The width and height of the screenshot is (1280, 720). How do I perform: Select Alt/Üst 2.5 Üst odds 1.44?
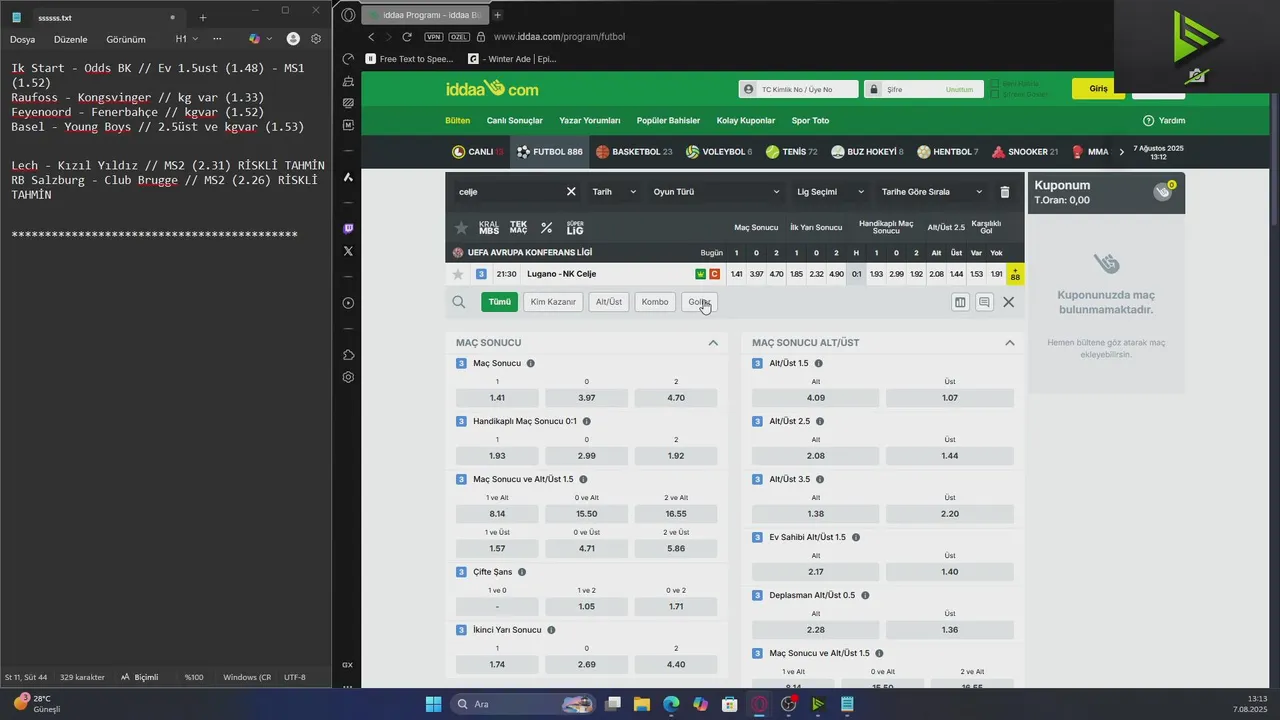[x=950, y=456]
